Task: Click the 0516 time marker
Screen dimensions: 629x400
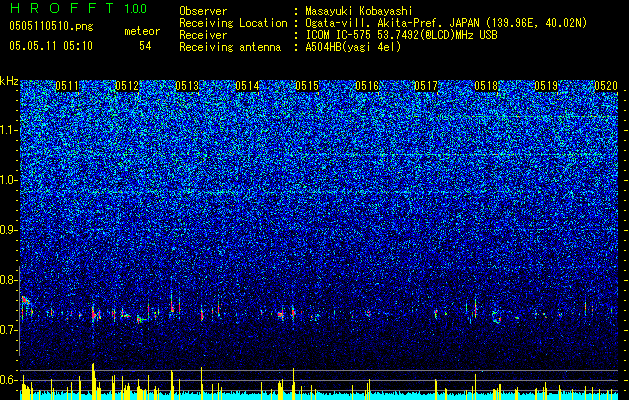Action: [x=367, y=86]
